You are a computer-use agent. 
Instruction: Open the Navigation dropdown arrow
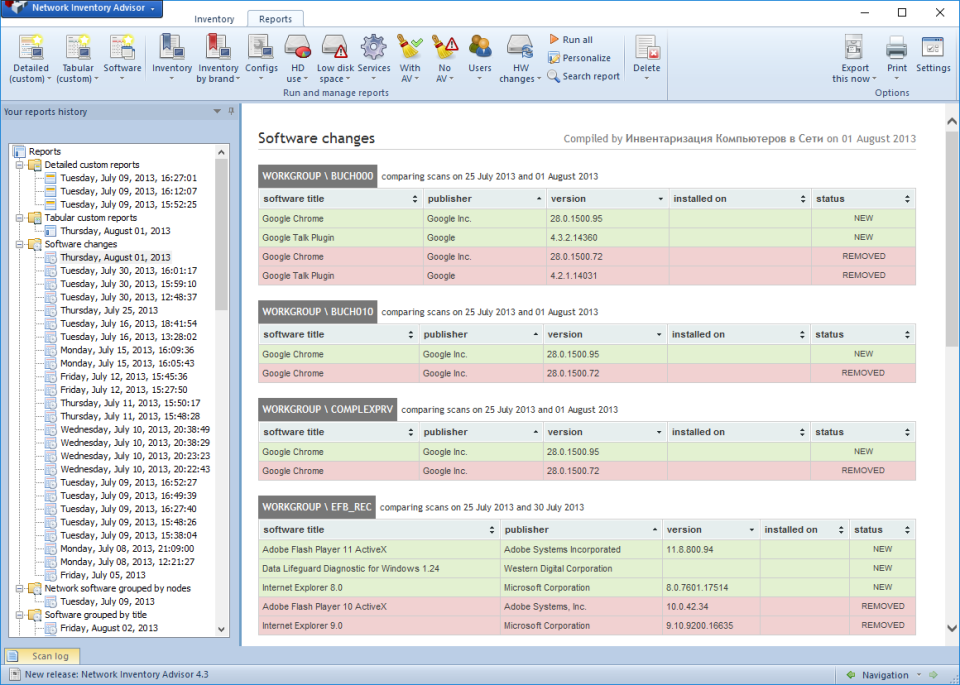tap(918, 675)
